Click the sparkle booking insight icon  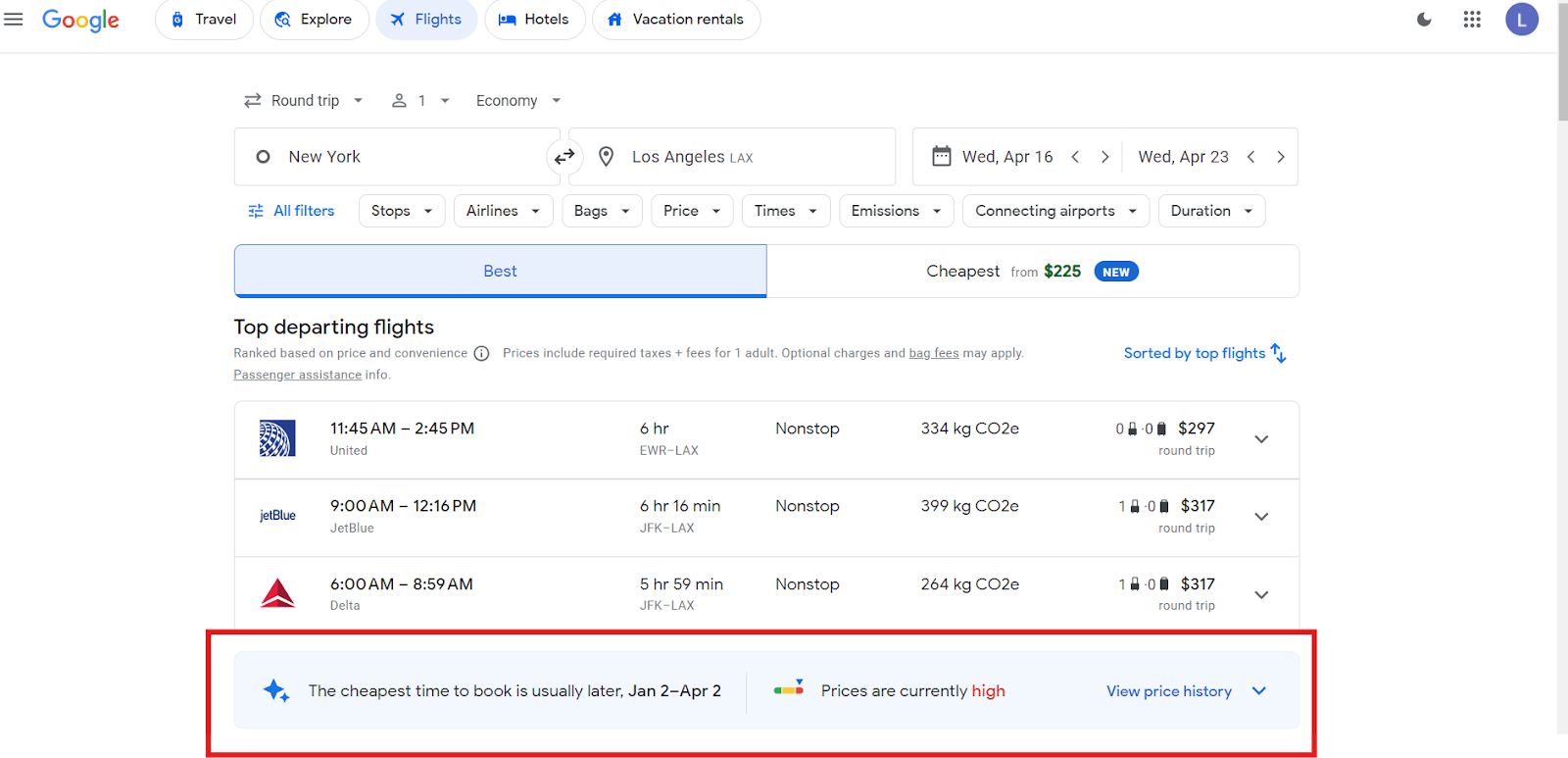click(x=276, y=690)
